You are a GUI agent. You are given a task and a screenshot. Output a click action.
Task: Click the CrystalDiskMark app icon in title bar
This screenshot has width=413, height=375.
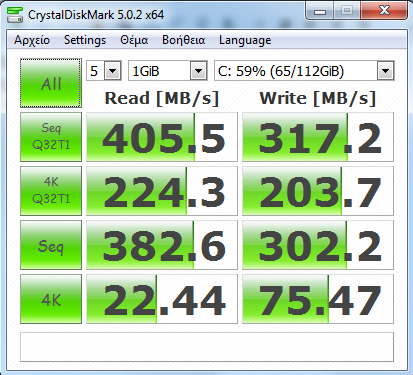[15, 15]
